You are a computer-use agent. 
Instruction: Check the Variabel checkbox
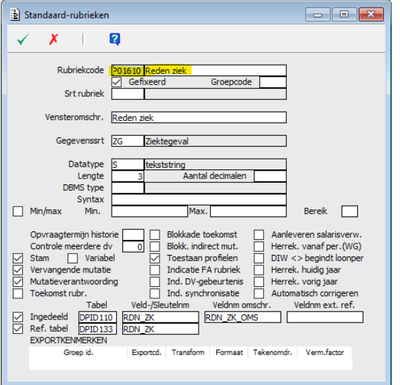[x=72, y=258]
